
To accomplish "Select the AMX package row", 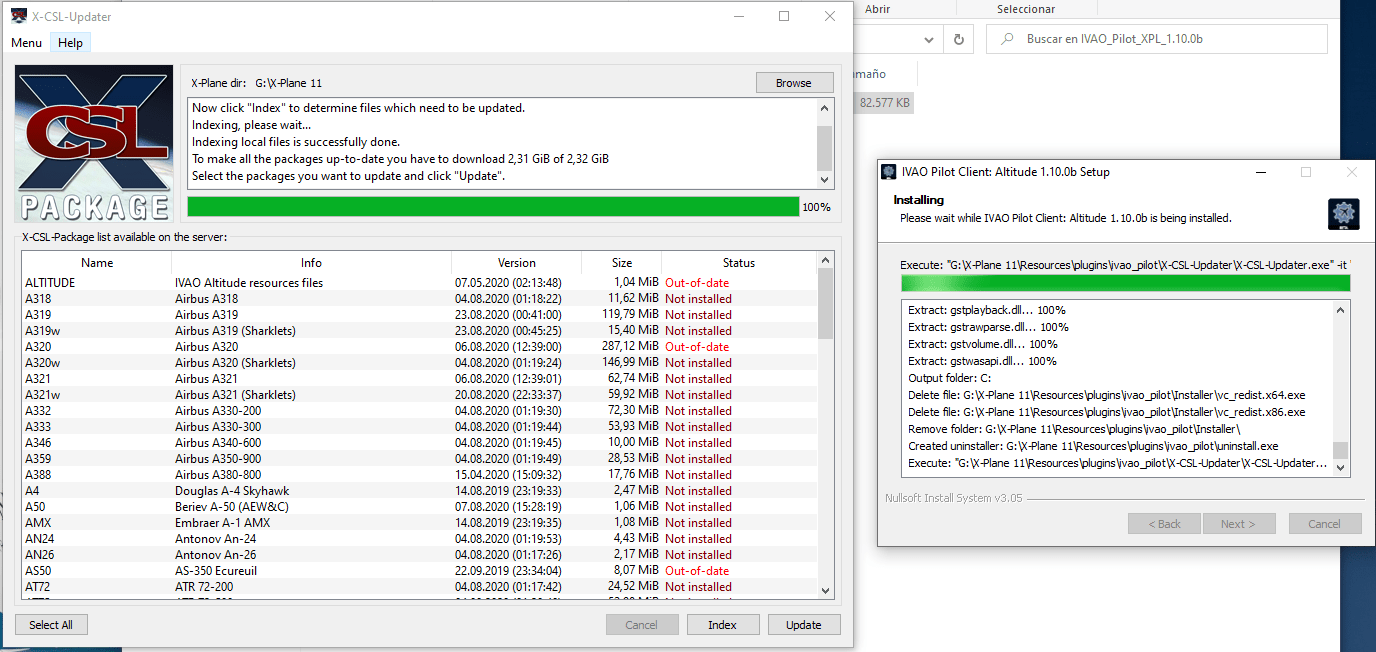I will coord(420,523).
